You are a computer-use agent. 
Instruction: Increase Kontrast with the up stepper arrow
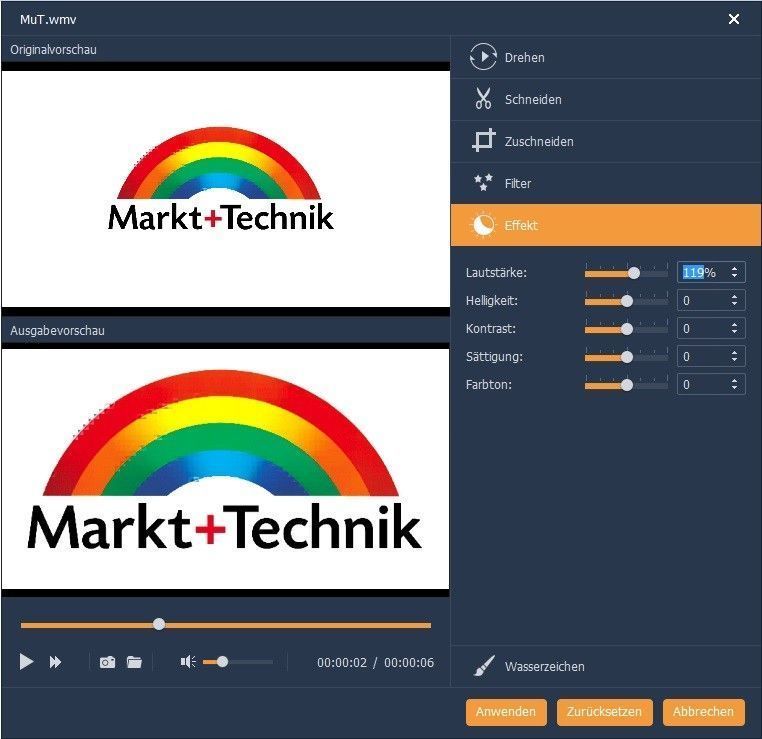click(734, 325)
